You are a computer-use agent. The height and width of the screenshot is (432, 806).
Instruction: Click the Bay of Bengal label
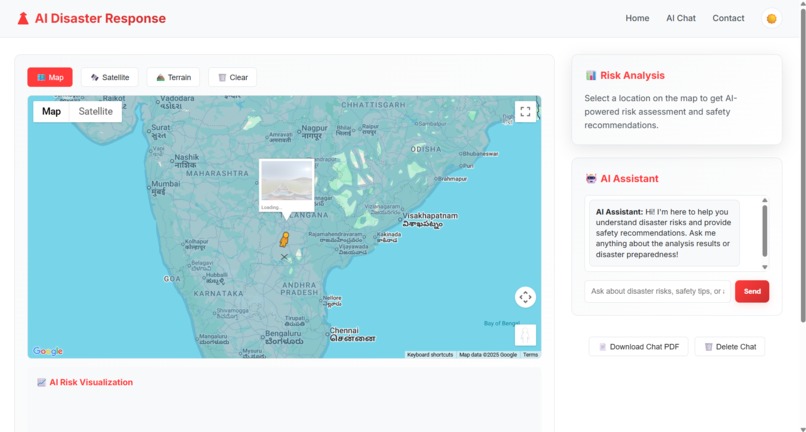(x=502, y=323)
